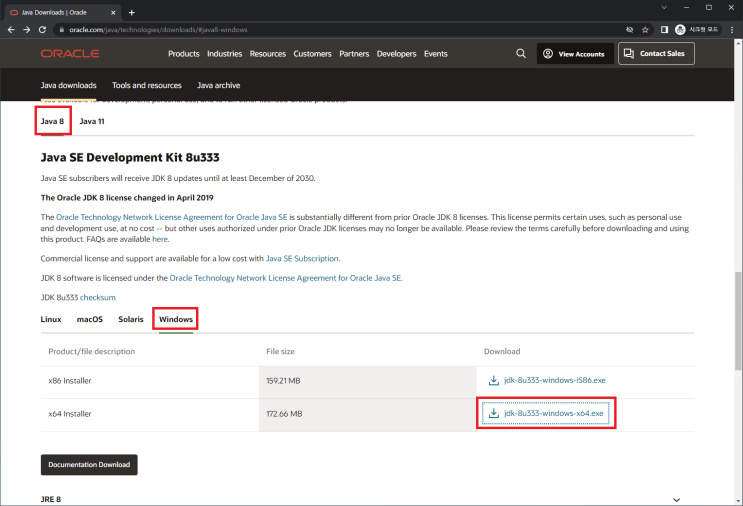Click the second OTN License Agreement link
743x506 pixels.
[286, 278]
